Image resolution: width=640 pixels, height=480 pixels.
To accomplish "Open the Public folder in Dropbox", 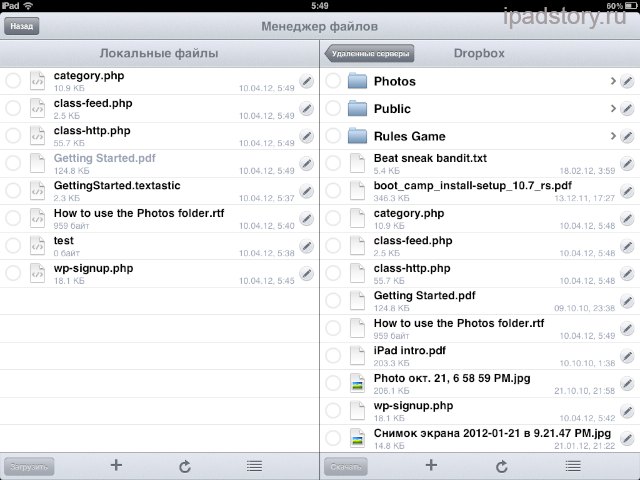I will pyautogui.click(x=480, y=109).
